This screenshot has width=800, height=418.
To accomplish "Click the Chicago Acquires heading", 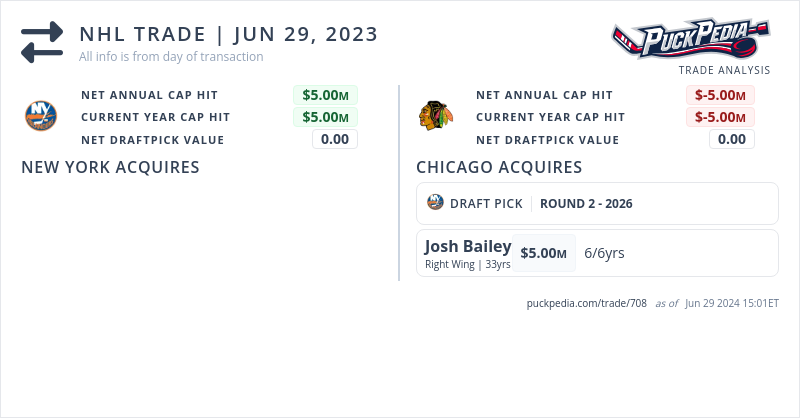I will (x=499, y=167).
